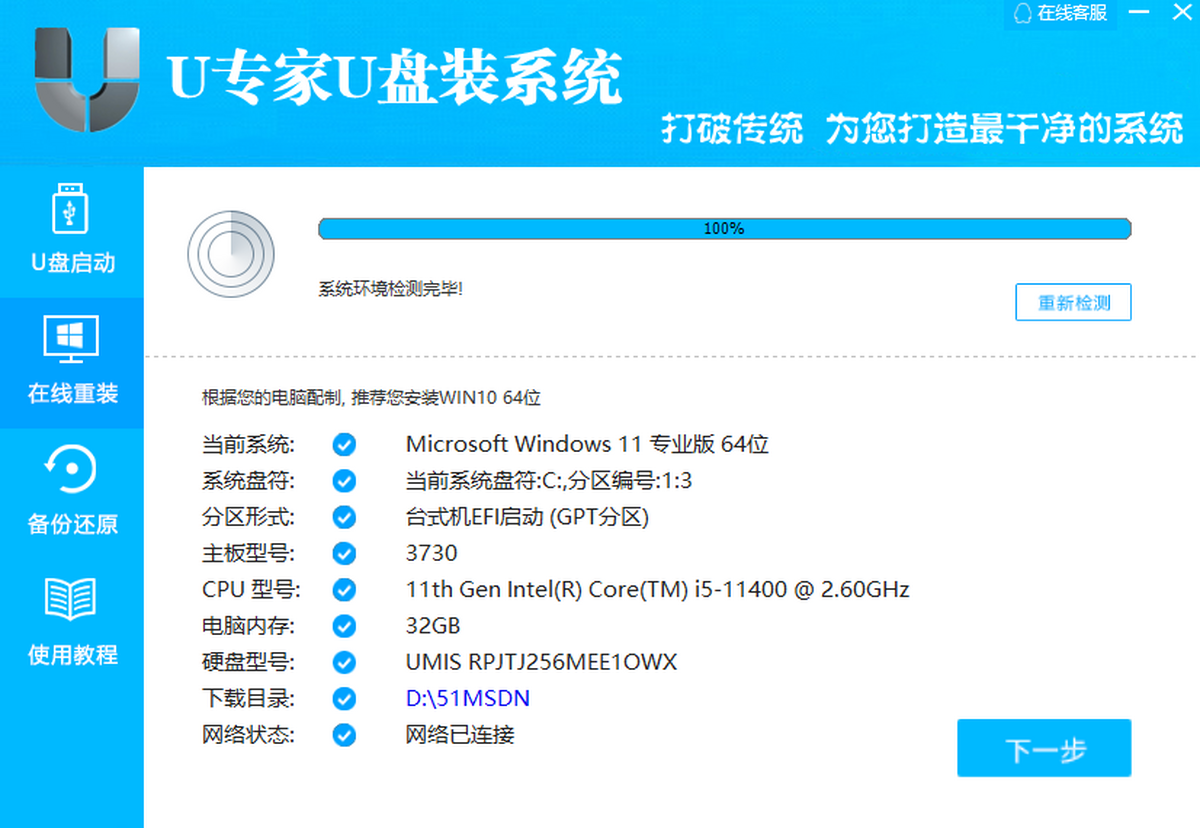Click the 下一步 next step button

(x=1043, y=748)
